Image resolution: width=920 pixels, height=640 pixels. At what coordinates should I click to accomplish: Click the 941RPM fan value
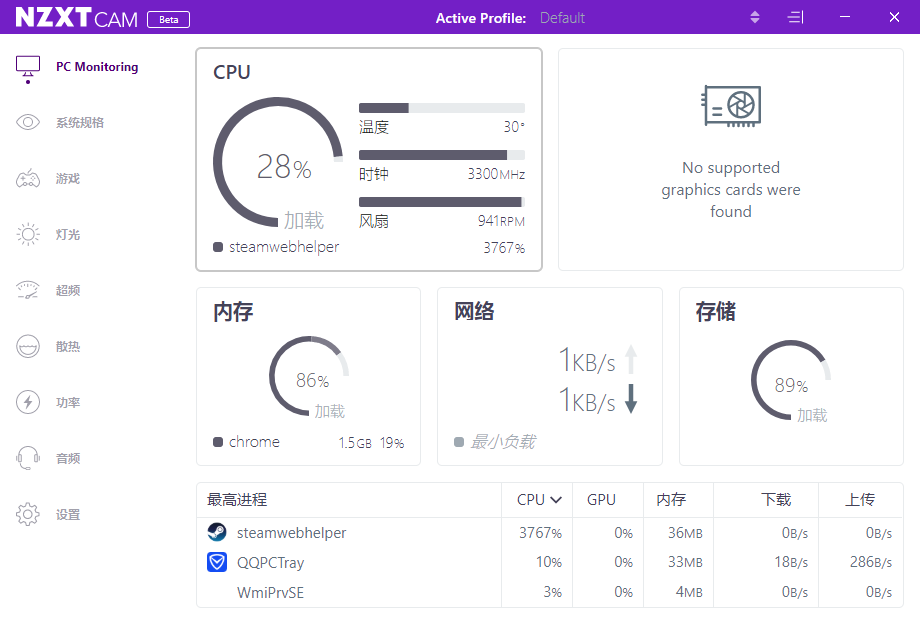[x=501, y=221]
